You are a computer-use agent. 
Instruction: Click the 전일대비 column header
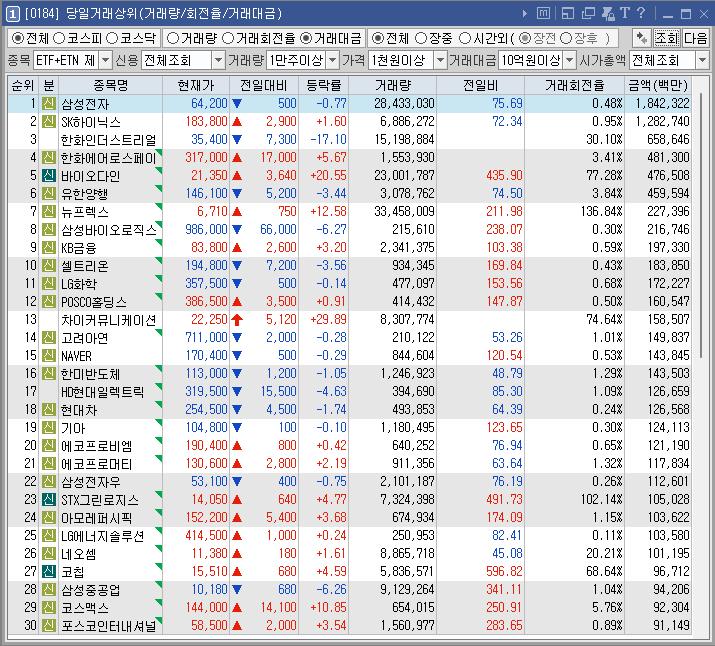coord(264,85)
